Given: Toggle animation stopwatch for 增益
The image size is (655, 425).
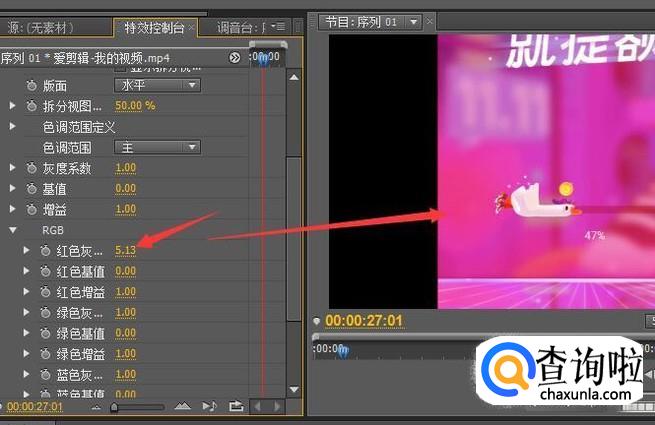Looking at the screenshot, I should point(32,209).
